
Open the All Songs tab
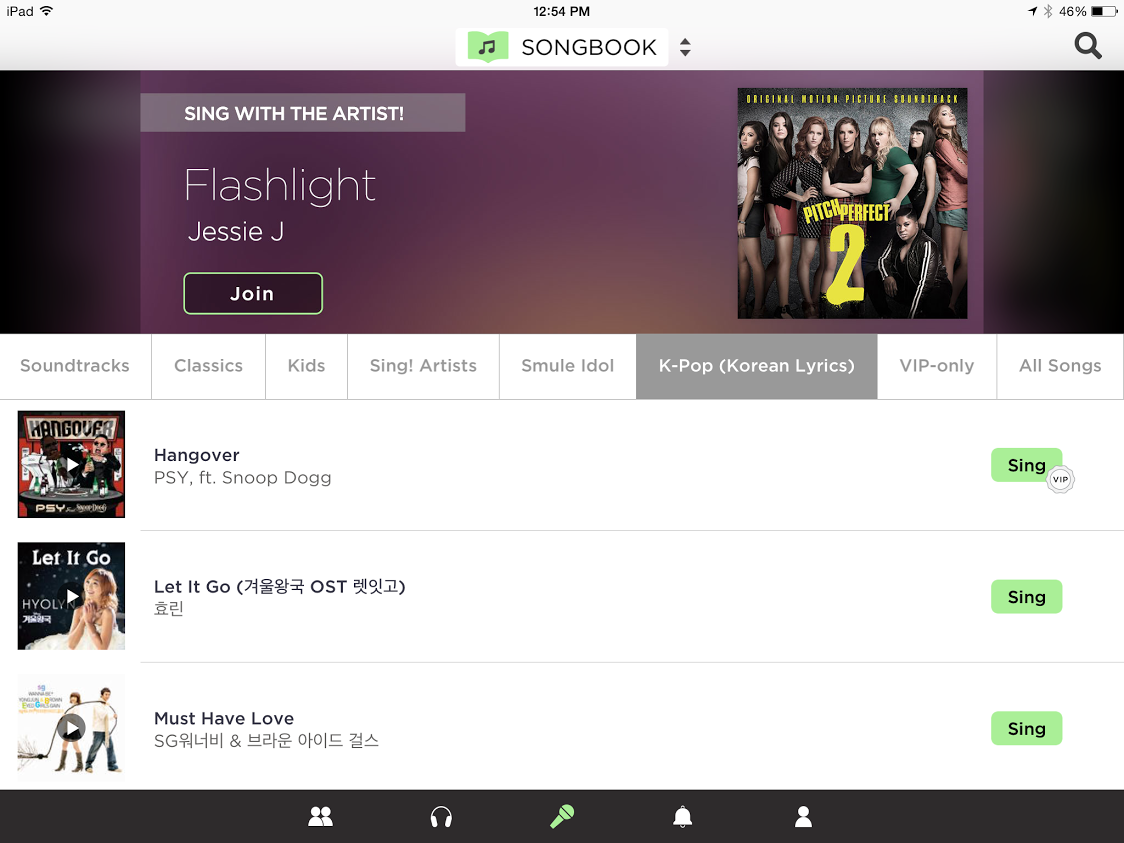point(1060,366)
